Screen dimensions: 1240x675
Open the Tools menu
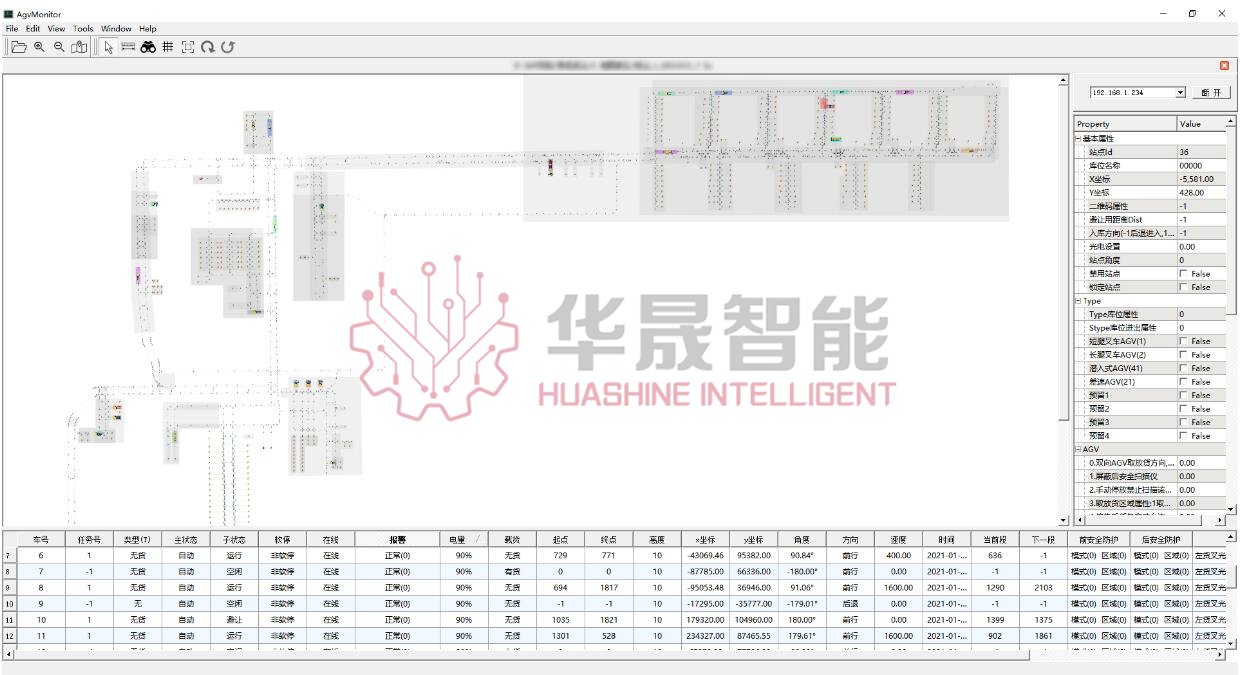coord(83,29)
